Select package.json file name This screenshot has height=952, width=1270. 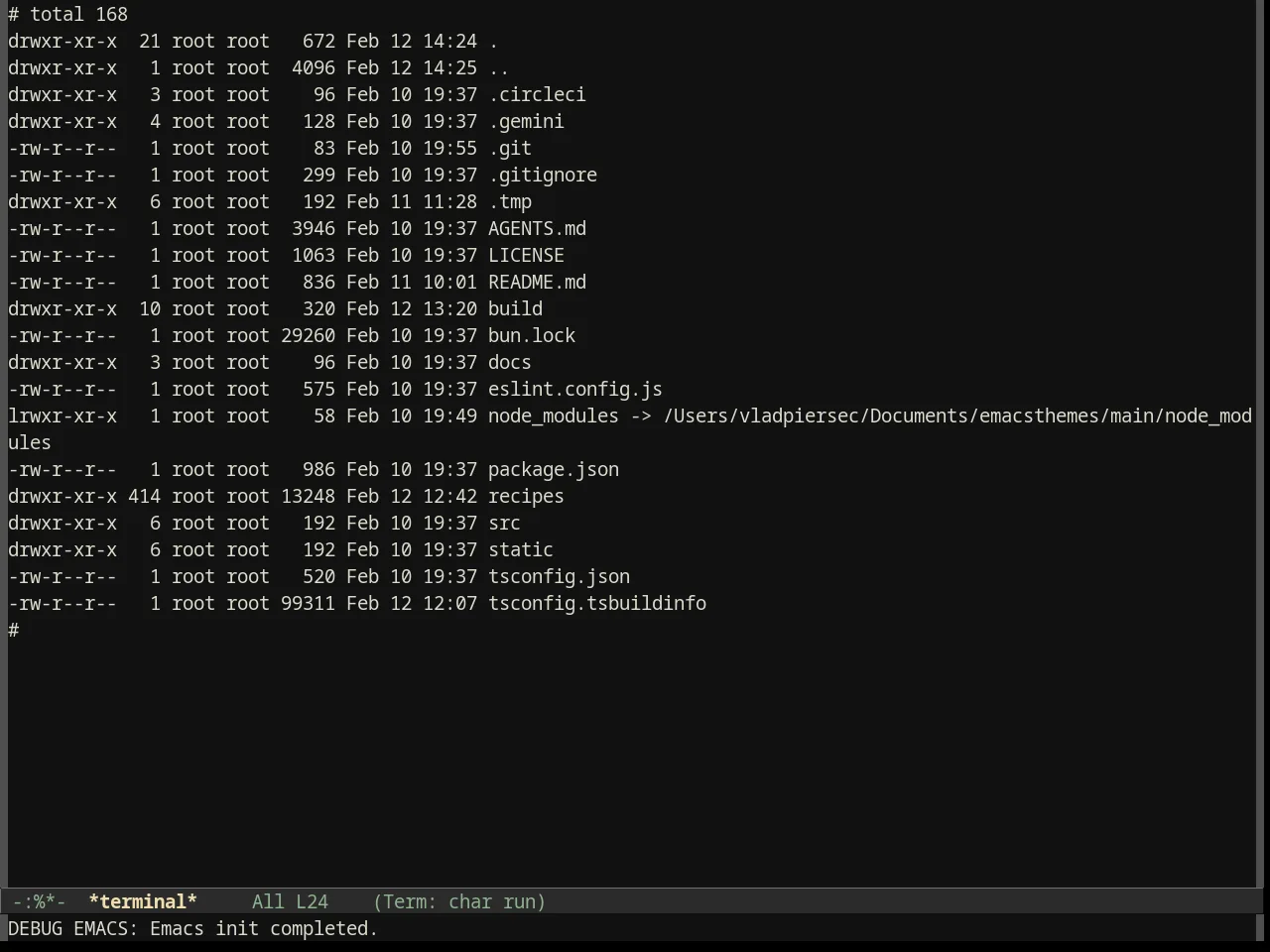554,469
